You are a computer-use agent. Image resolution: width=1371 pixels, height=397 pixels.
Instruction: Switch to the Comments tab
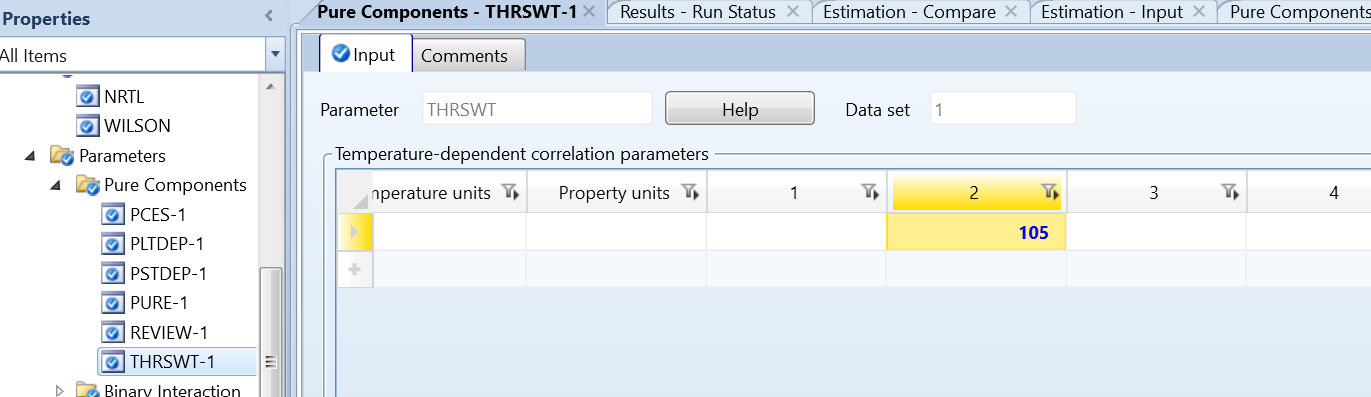coord(464,56)
